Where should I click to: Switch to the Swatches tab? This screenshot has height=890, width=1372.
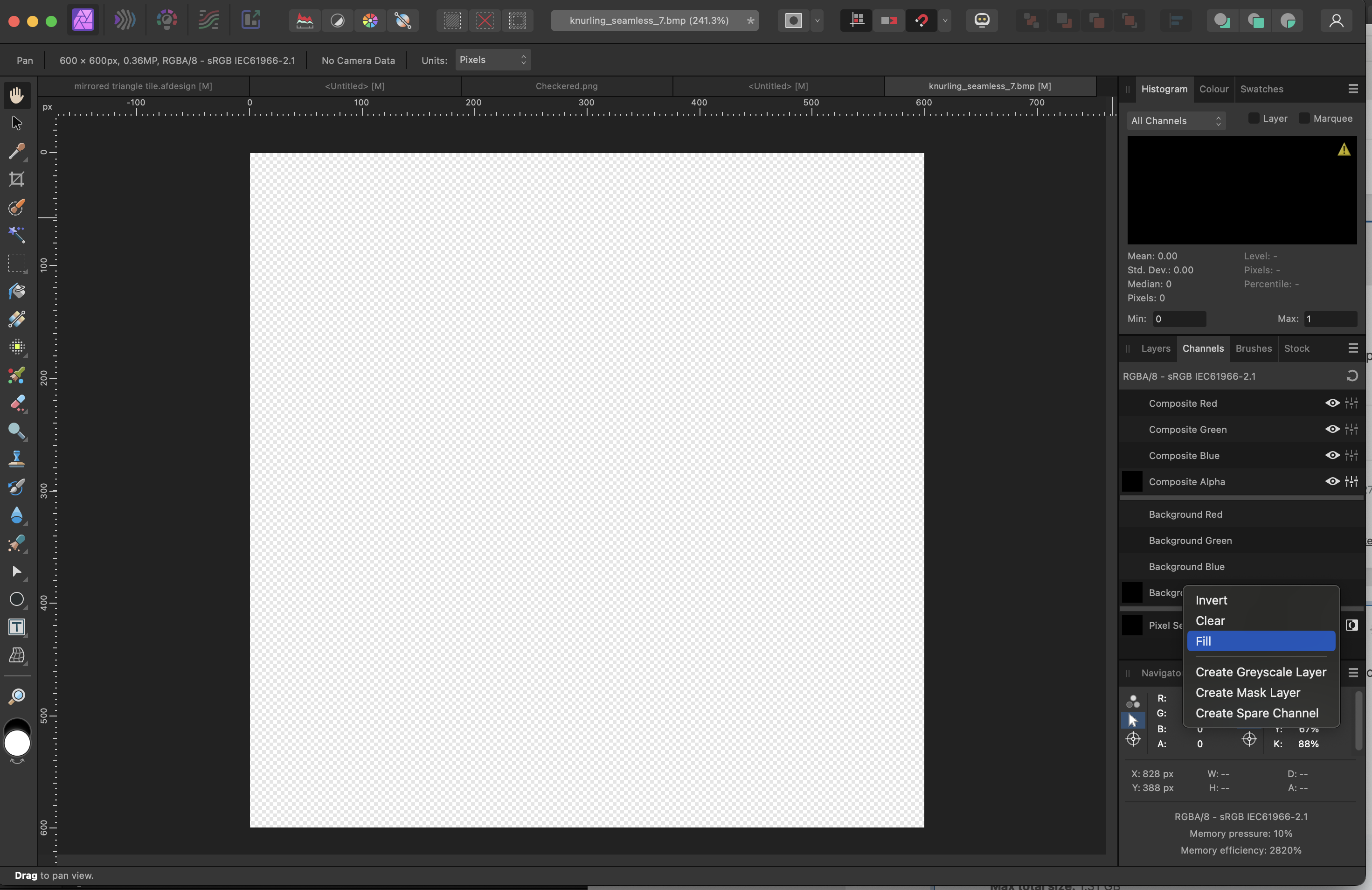[1261, 89]
